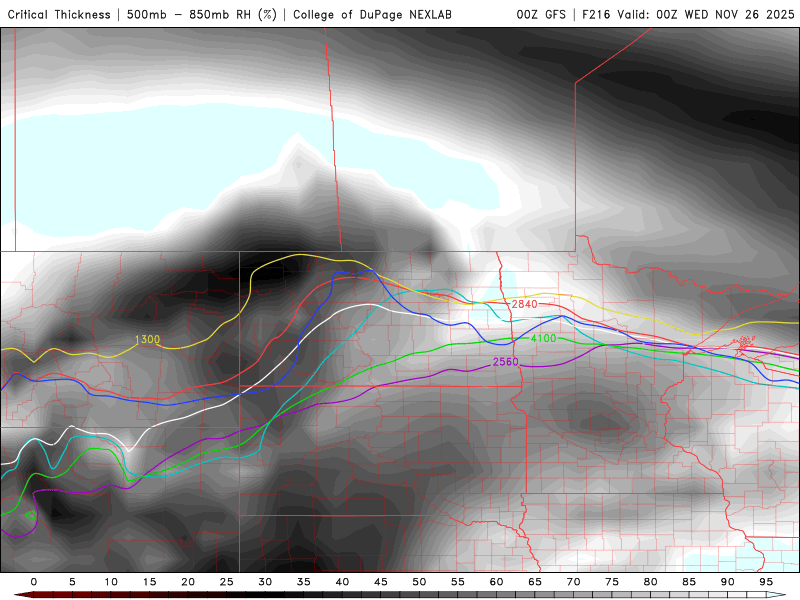Click the 40 value on the color scale
Image resolution: width=800 pixels, height=600 pixels.
point(342,582)
